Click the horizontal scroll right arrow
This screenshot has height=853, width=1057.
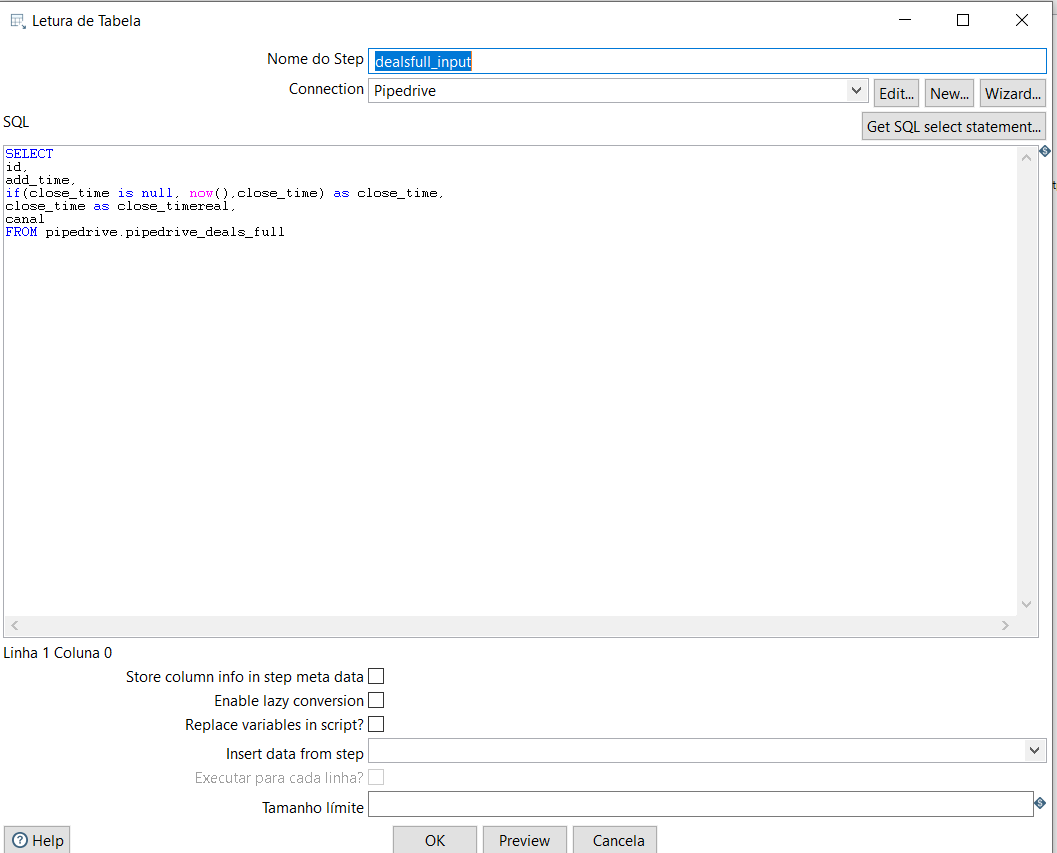coord(1005,626)
